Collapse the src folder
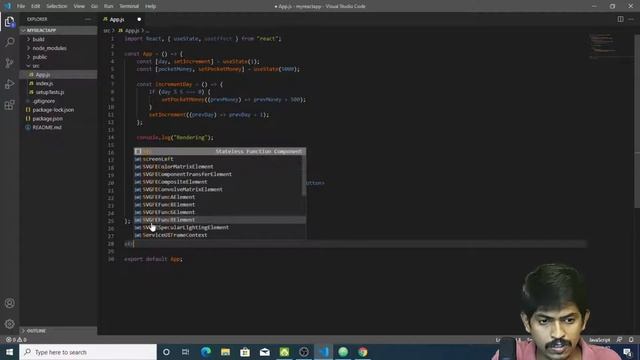640x360 pixels. pyautogui.click(x=58, y=66)
